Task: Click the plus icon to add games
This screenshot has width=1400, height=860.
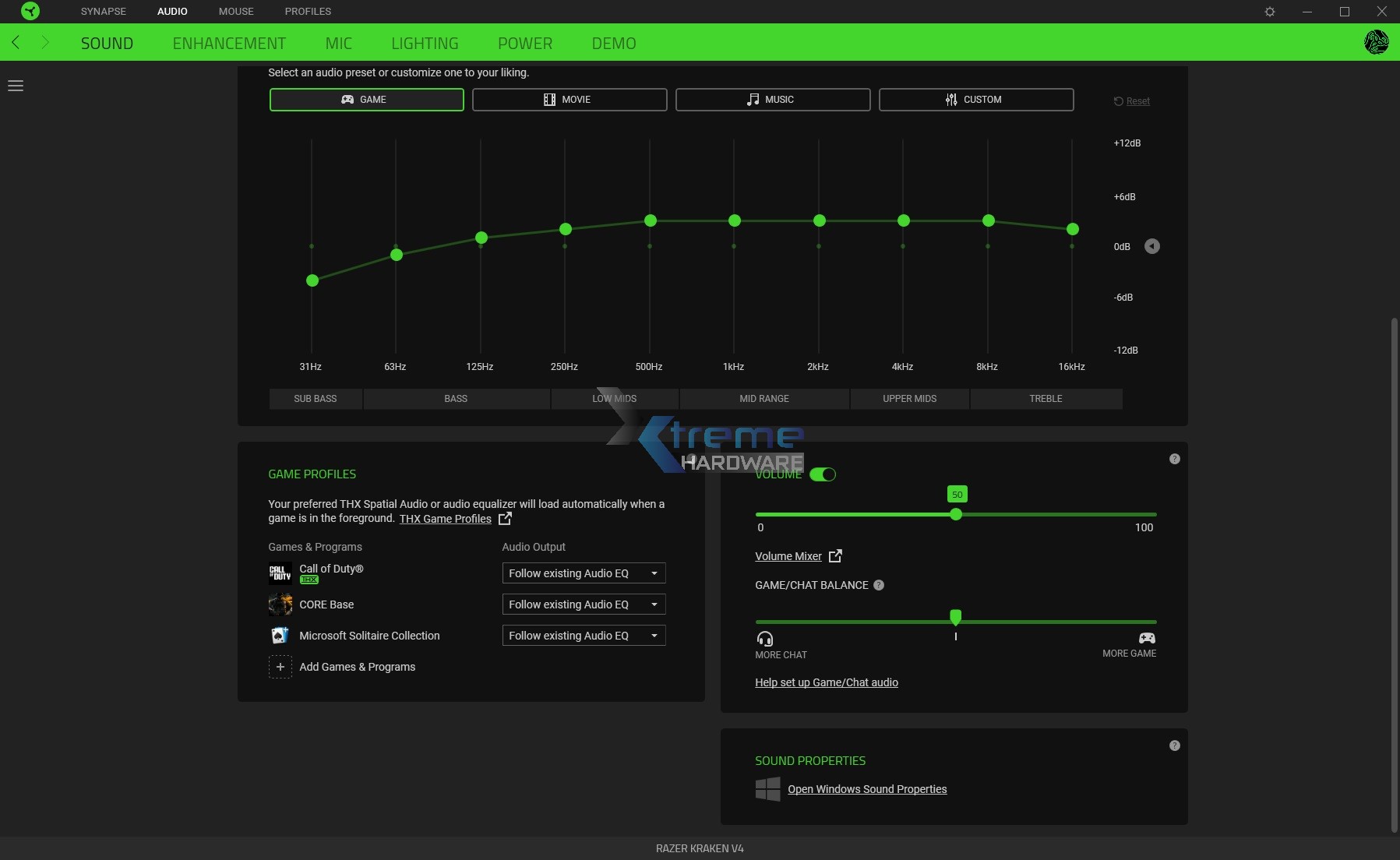Action: (x=280, y=667)
